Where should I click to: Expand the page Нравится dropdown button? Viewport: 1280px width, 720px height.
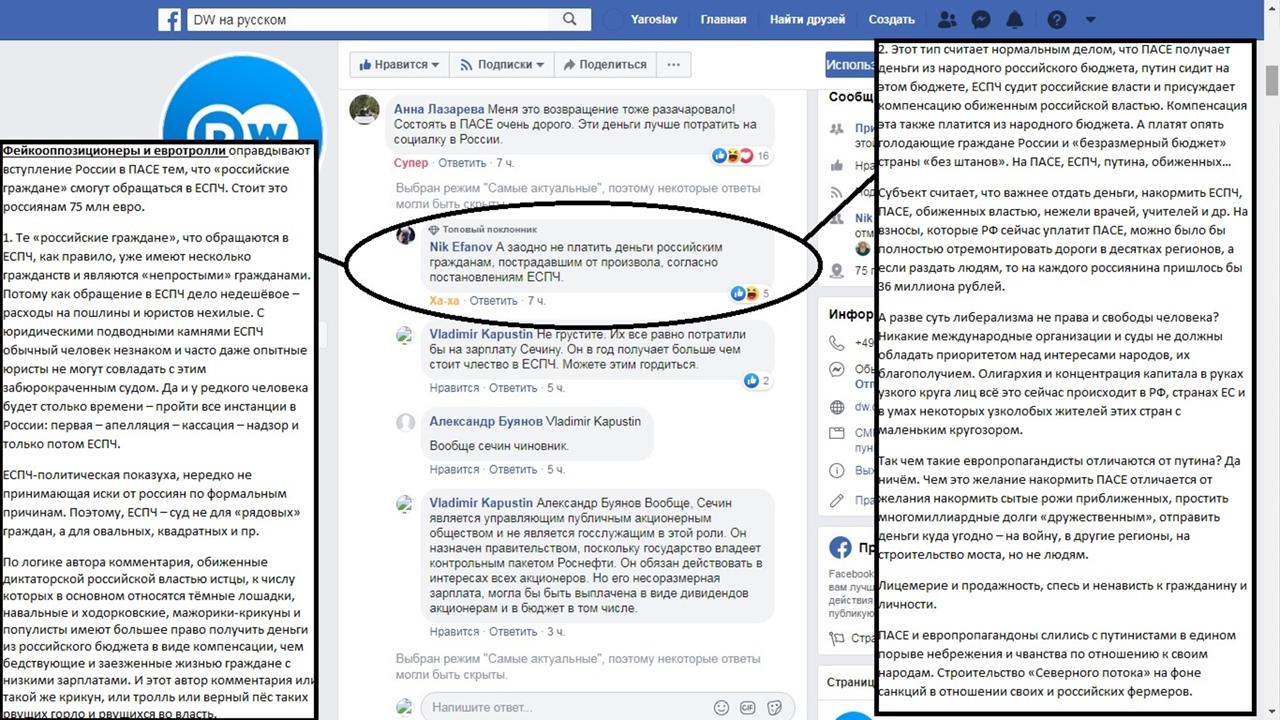point(398,64)
